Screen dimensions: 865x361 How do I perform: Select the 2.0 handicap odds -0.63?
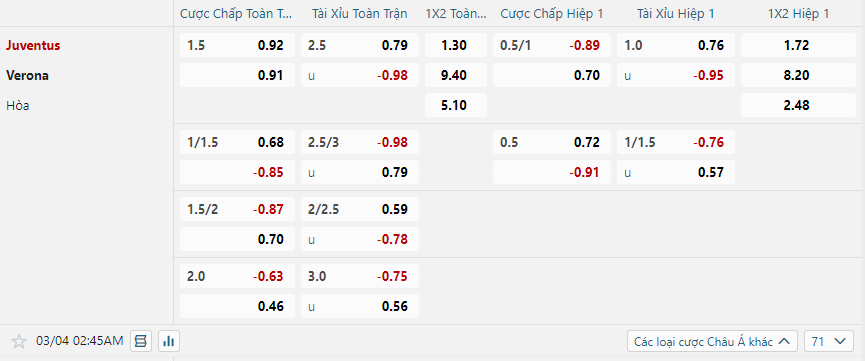pos(237,276)
